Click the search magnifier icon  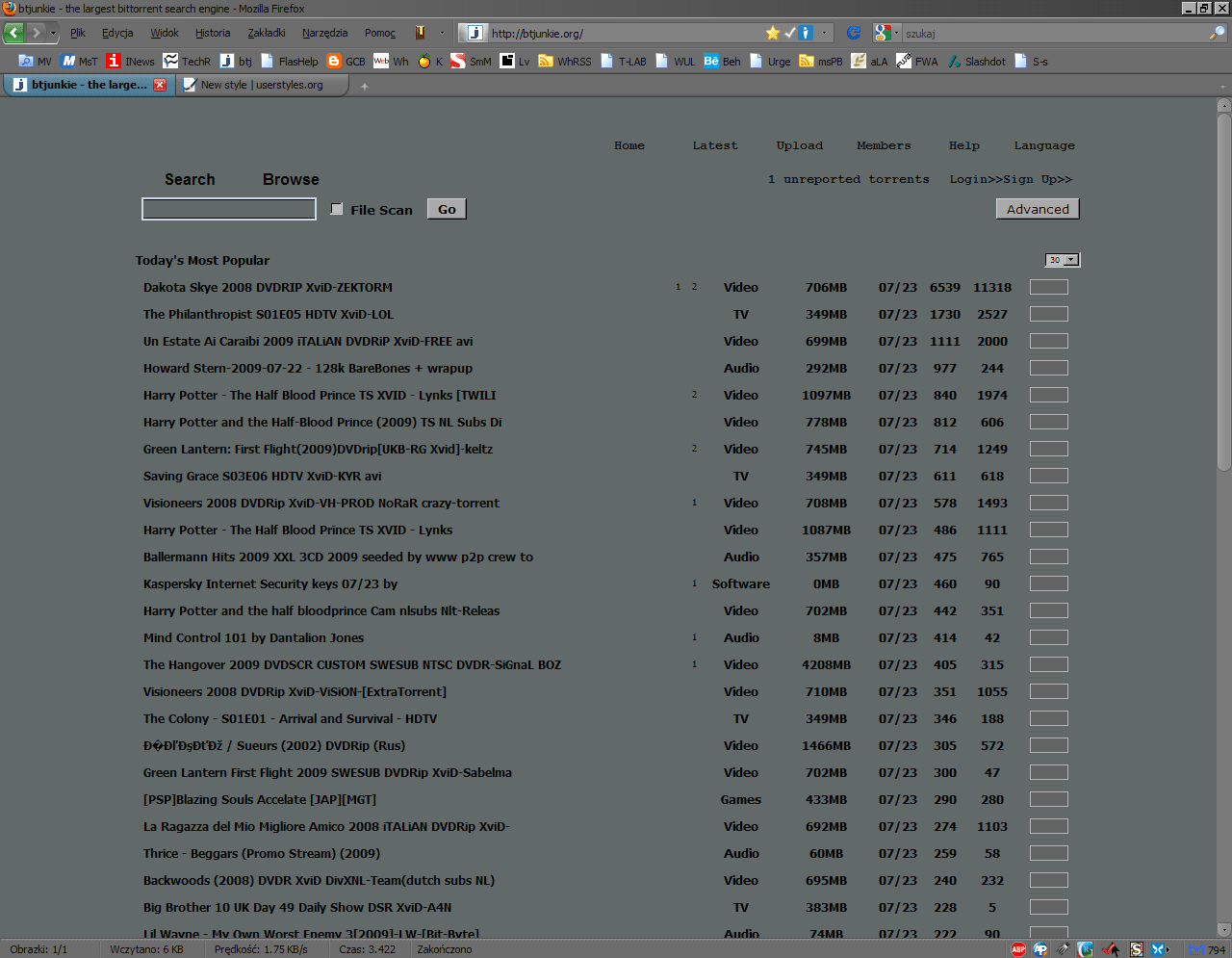coord(1217,33)
